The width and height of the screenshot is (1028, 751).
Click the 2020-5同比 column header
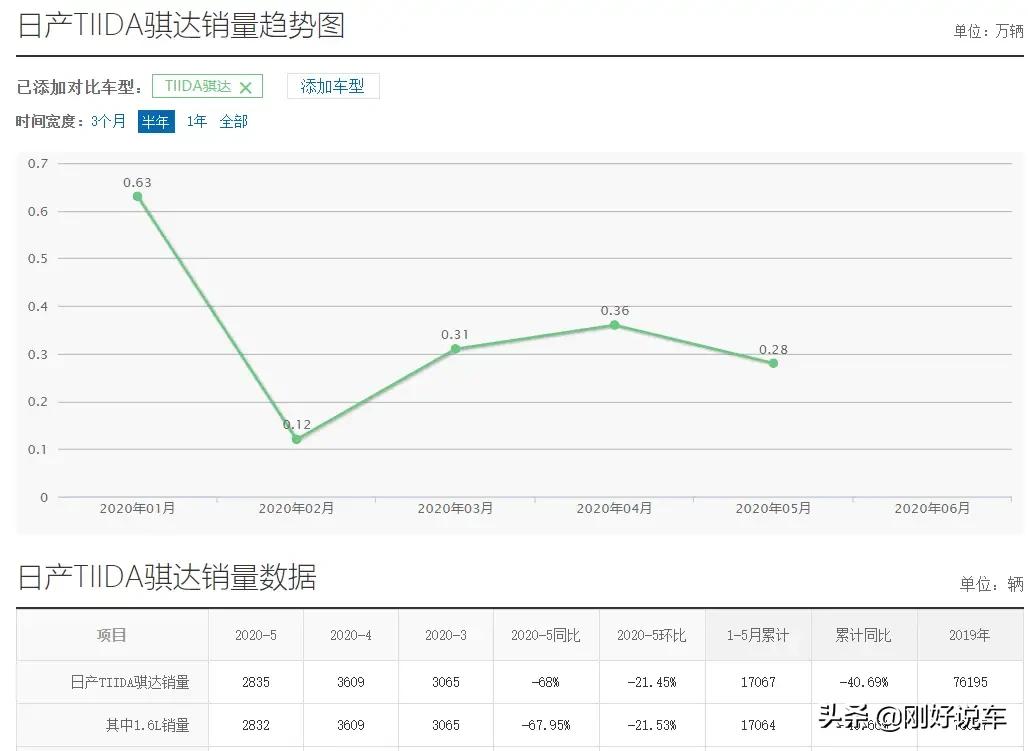[545, 635]
